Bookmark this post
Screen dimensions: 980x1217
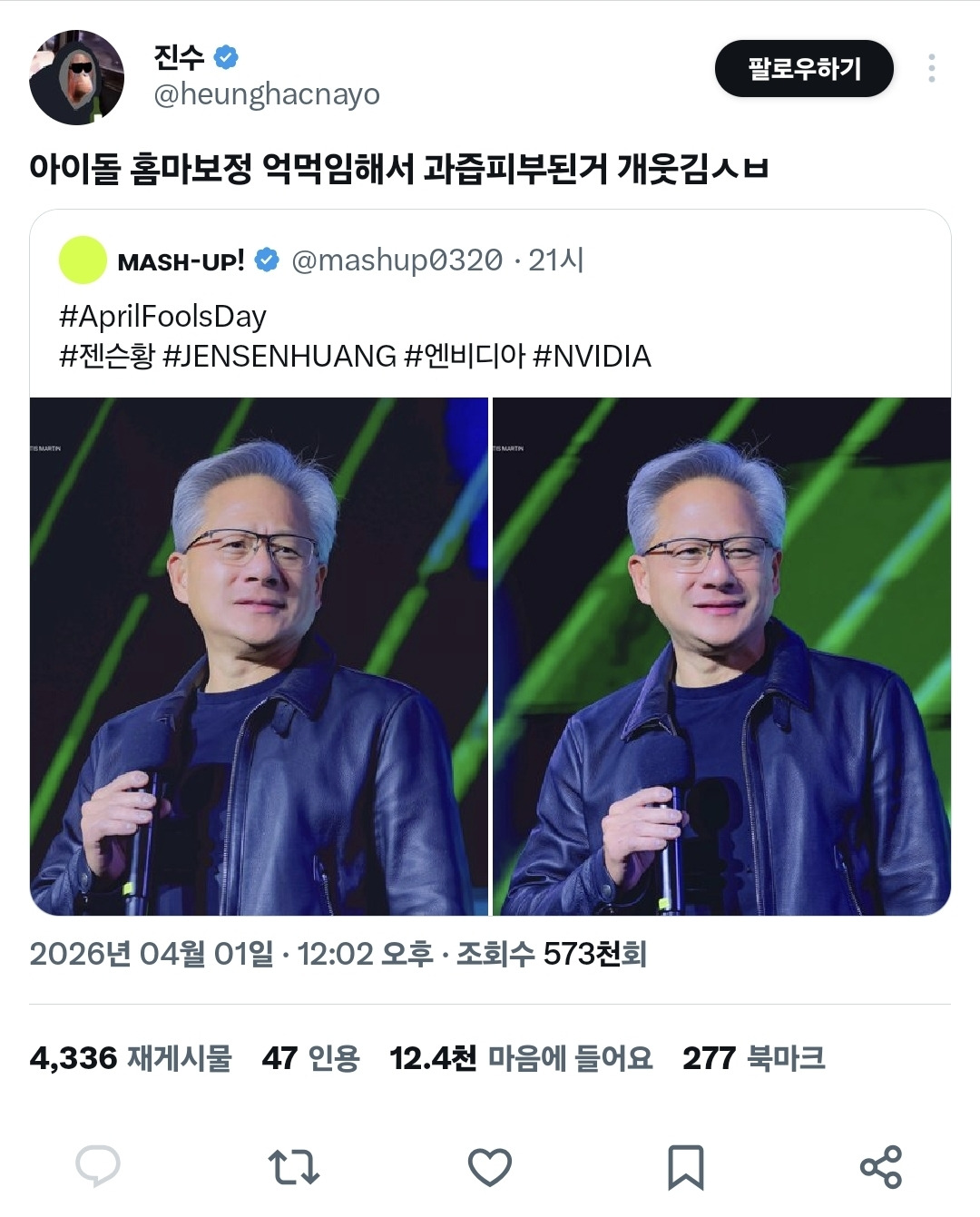[x=685, y=1167]
